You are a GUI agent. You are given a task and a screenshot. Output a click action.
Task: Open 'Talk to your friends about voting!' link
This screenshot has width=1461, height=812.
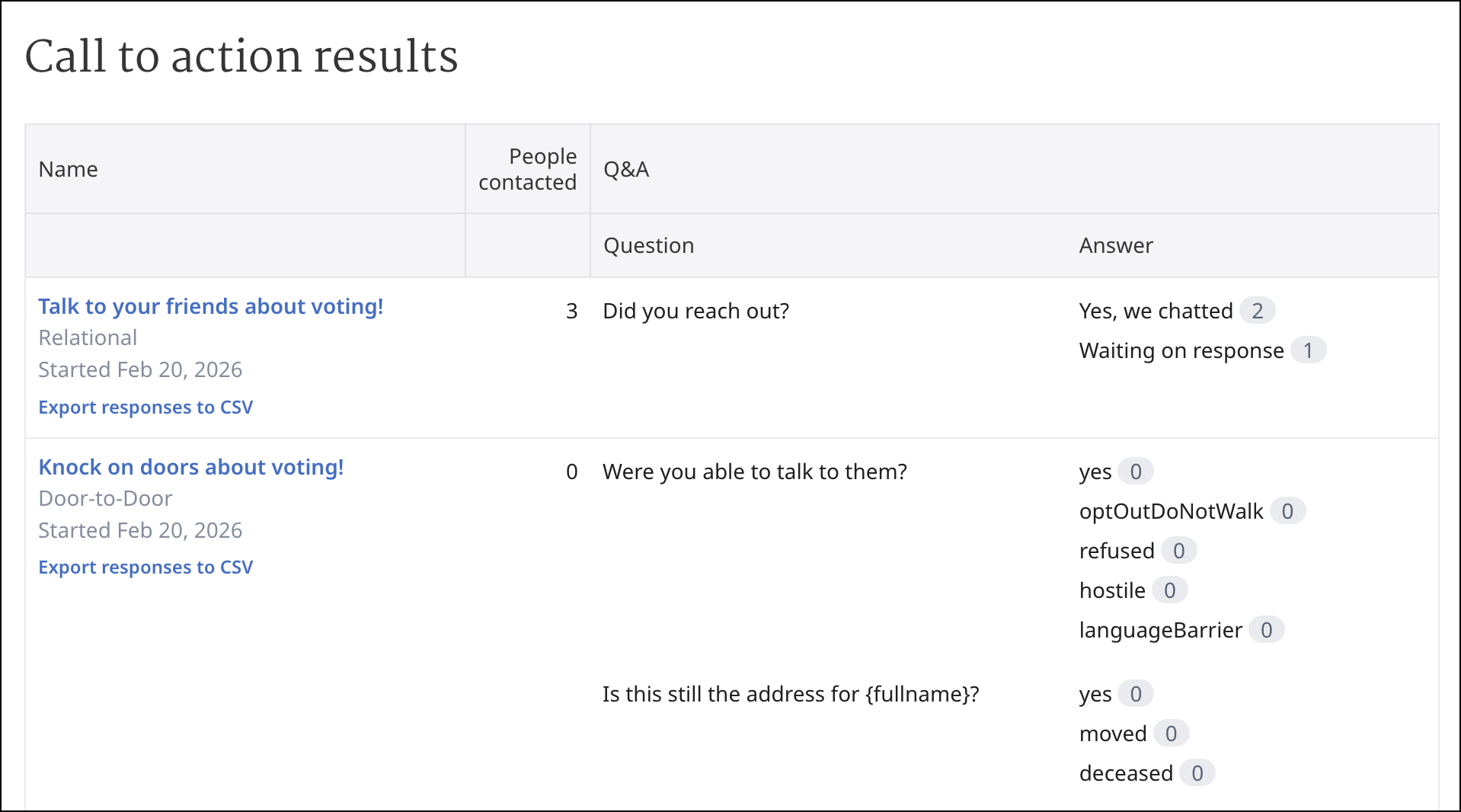point(210,306)
